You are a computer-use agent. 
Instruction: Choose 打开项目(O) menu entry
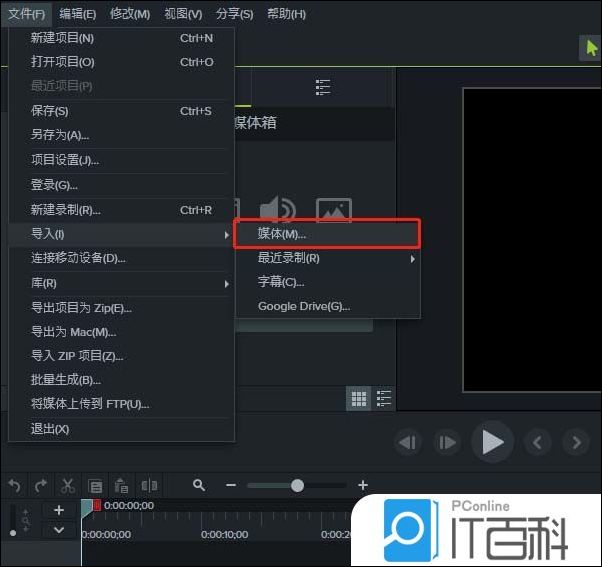pos(121,62)
